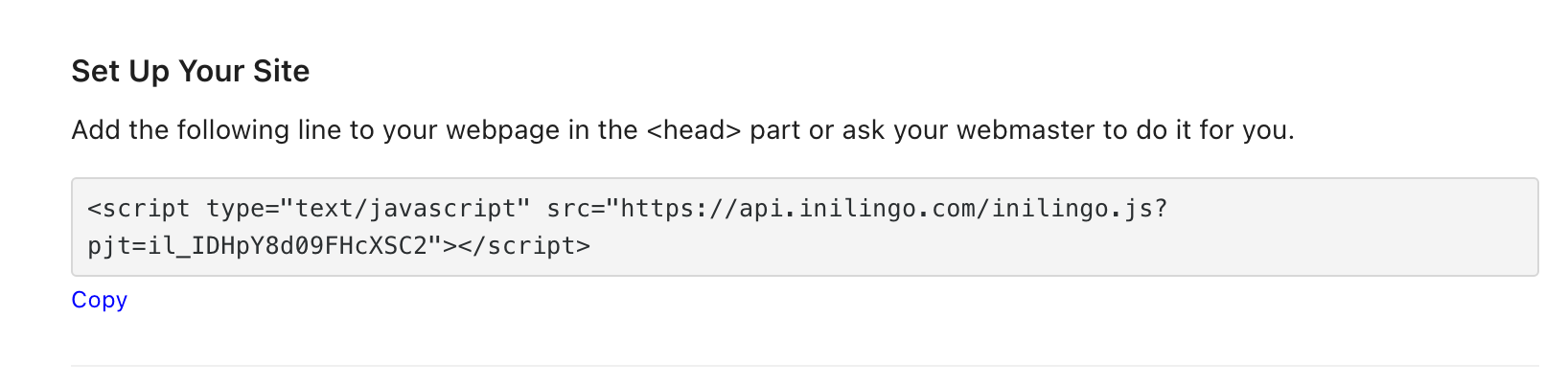Click the pjt=il_IDHpY8d09FHcXSC2 project token
This screenshot has height=385, width=1568.
257,246
